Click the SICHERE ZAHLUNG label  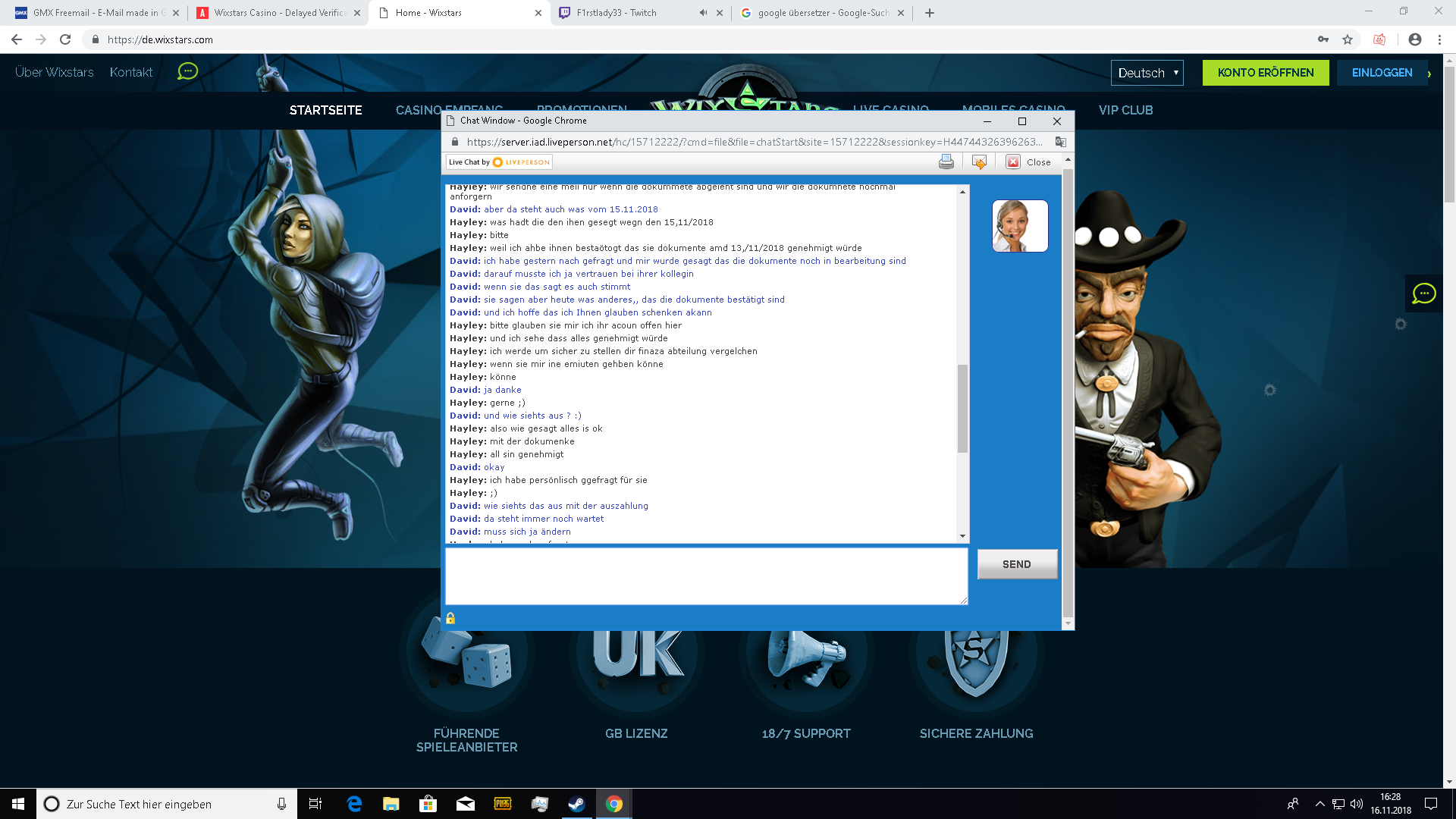(x=976, y=733)
